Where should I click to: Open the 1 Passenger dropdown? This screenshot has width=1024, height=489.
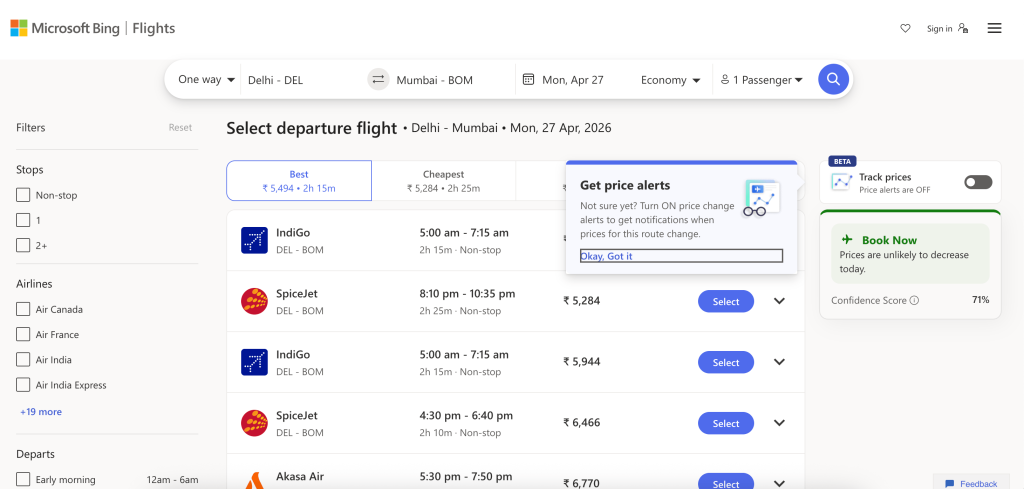761,80
